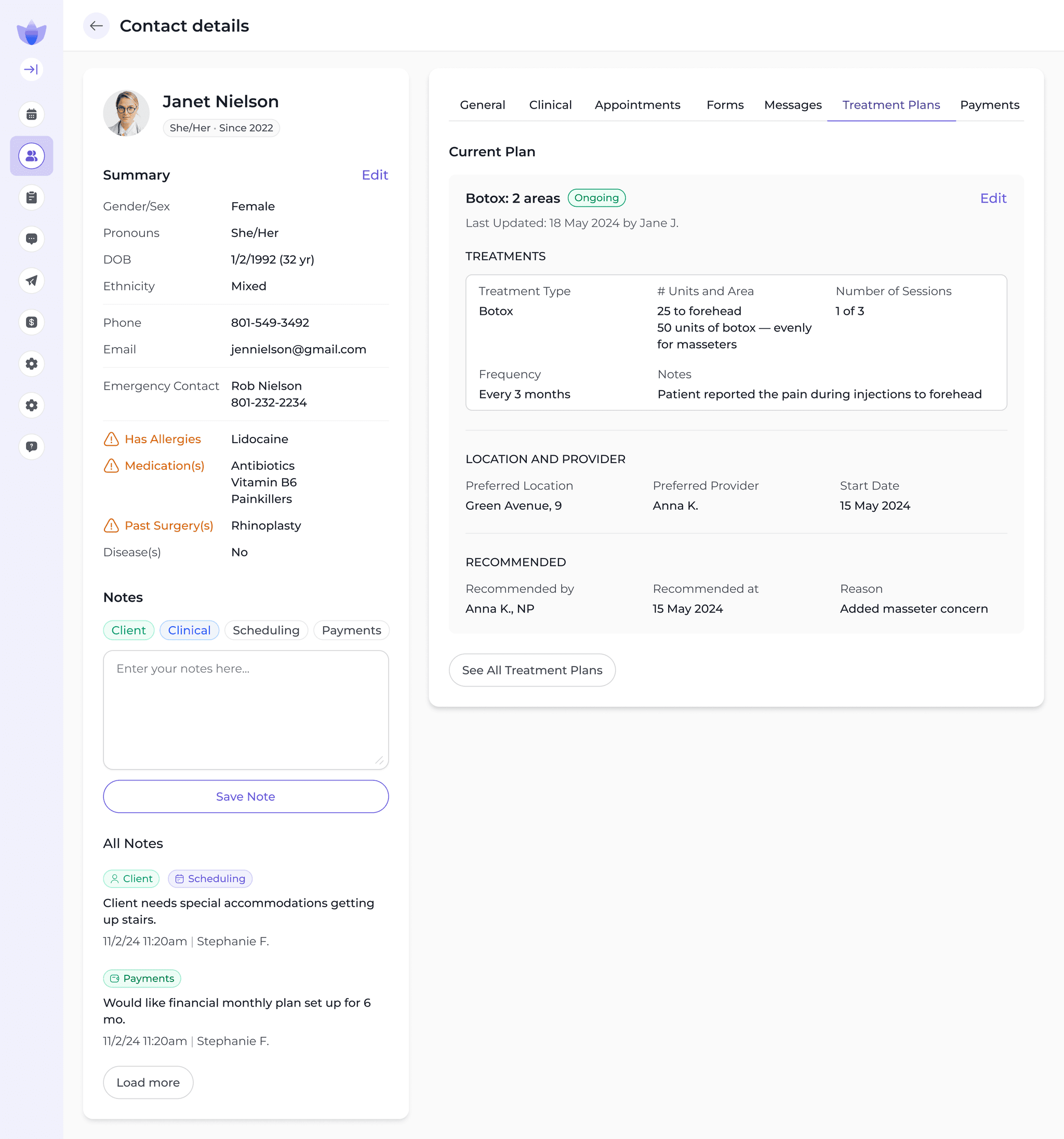The width and height of the screenshot is (1064, 1139).
Task: Toggle the Scheduling note tag
Action: tap(266, 630)
